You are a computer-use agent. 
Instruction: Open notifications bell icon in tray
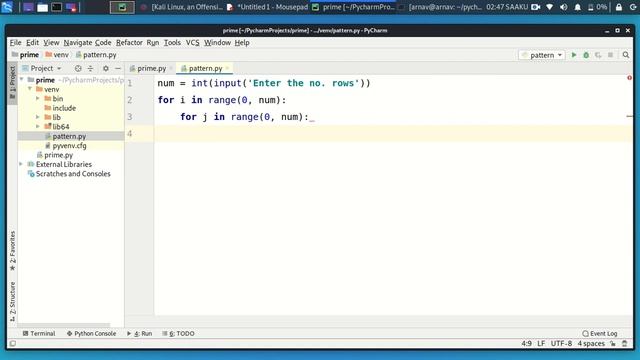[578, 7]
